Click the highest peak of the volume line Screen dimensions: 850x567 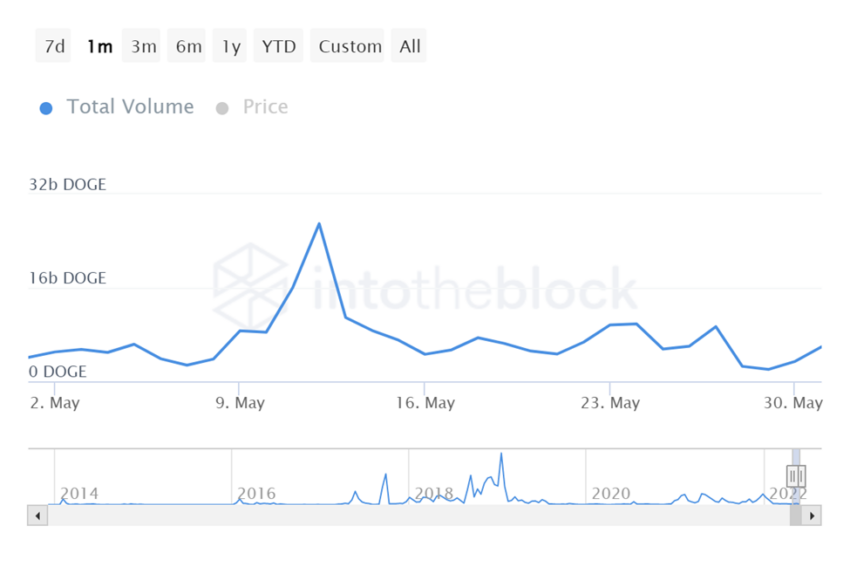click(x=319, y=223)
